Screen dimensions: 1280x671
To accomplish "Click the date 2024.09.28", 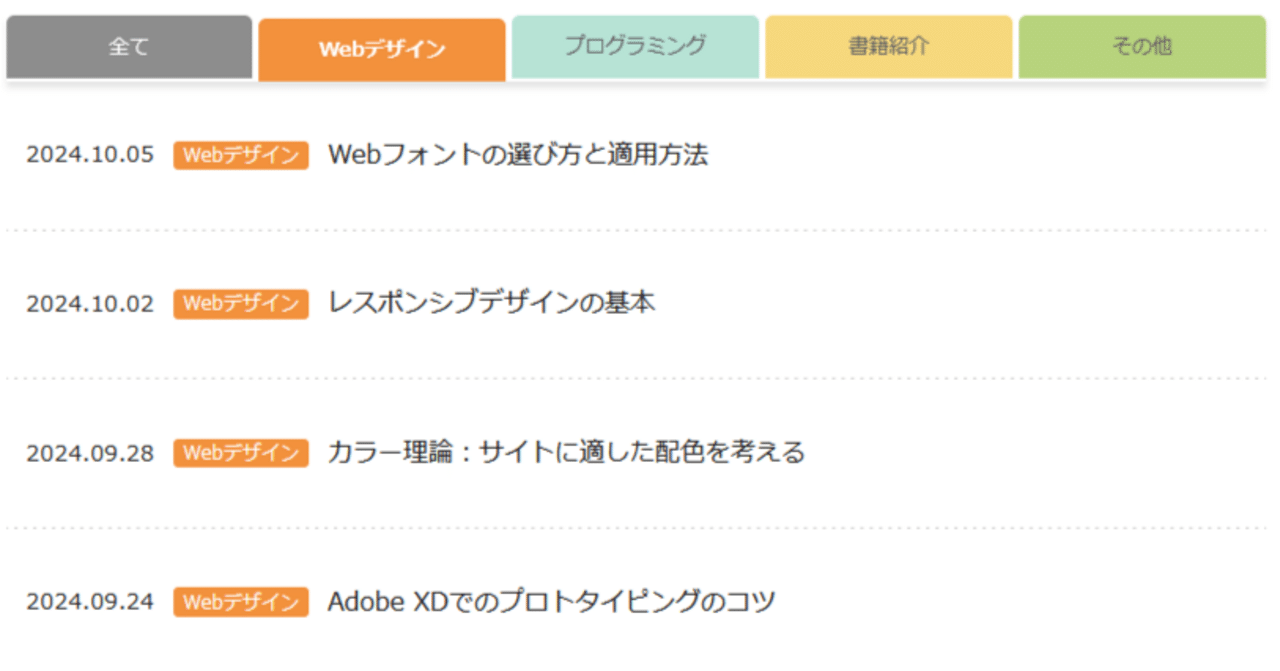I will [x=90, y=452].
